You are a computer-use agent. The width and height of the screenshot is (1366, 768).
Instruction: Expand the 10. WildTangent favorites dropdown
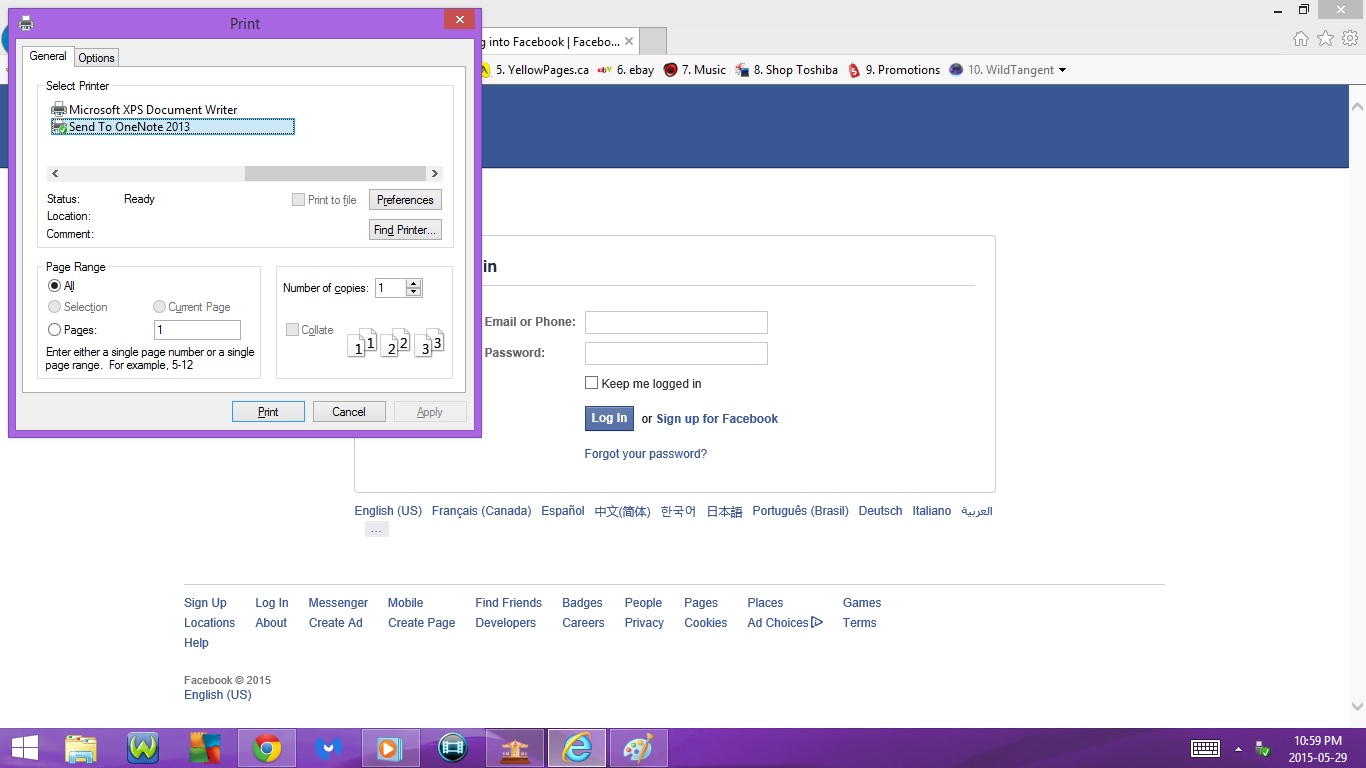click(1062, 70)
